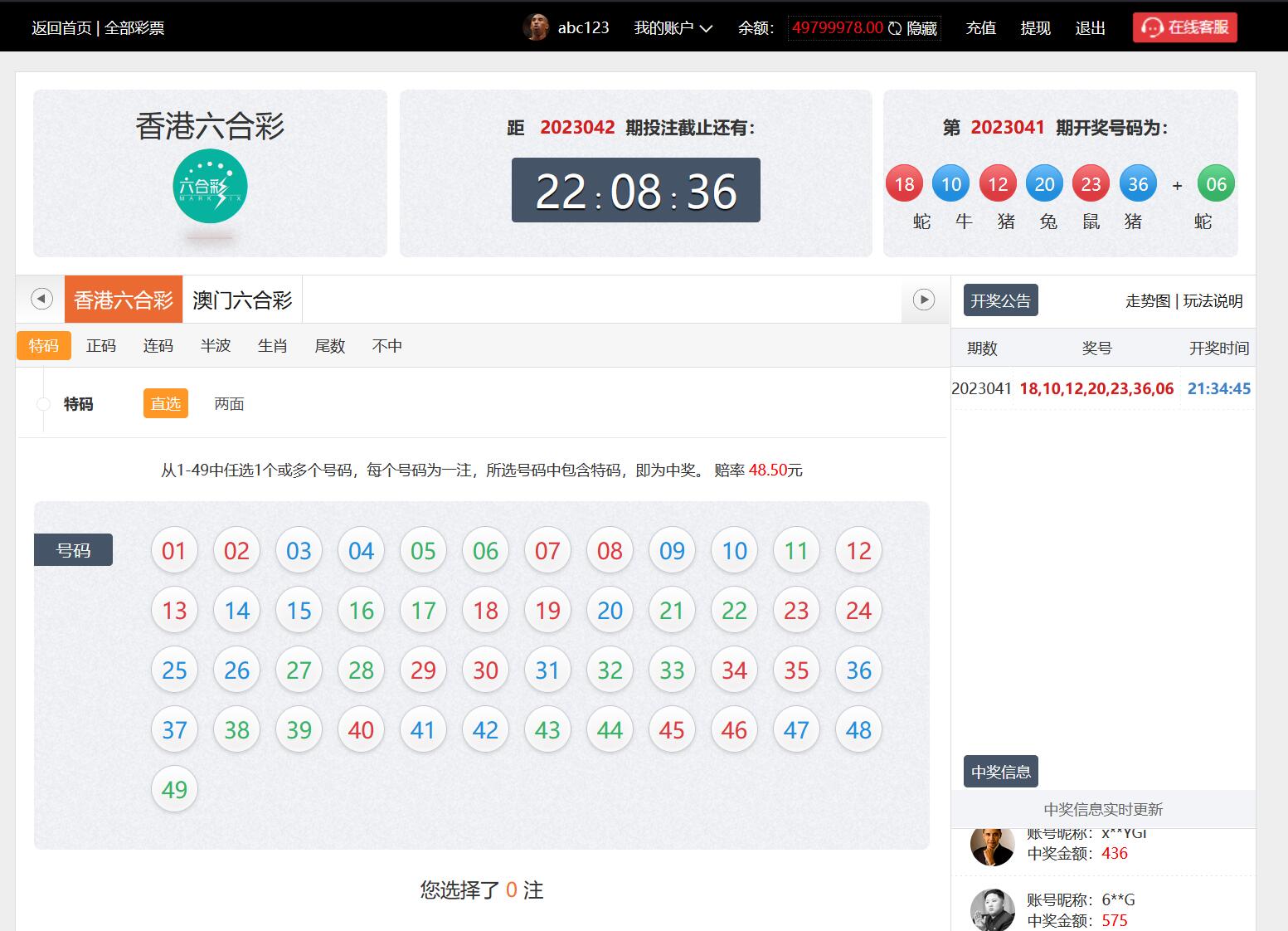Viewport: 1288px width, 931px height.
Task: Click the green special ball 06
Action: pos(1215,184)
